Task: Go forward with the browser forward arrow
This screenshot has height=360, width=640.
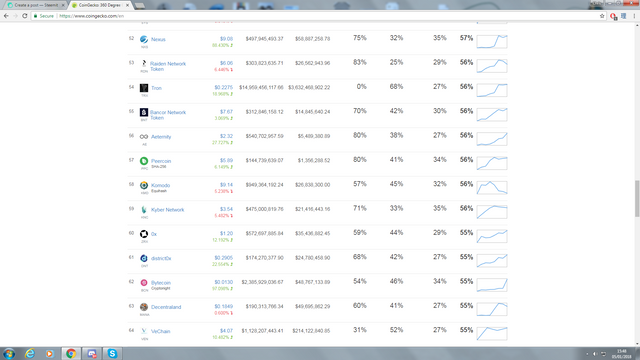Action: click(15, 16)
